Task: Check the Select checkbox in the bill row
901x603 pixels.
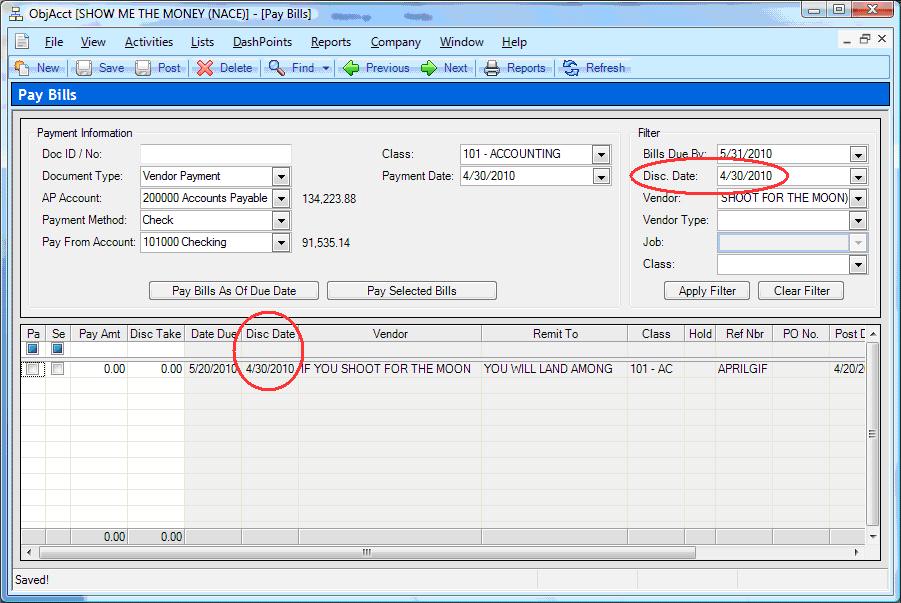Action: pos(58,369)
